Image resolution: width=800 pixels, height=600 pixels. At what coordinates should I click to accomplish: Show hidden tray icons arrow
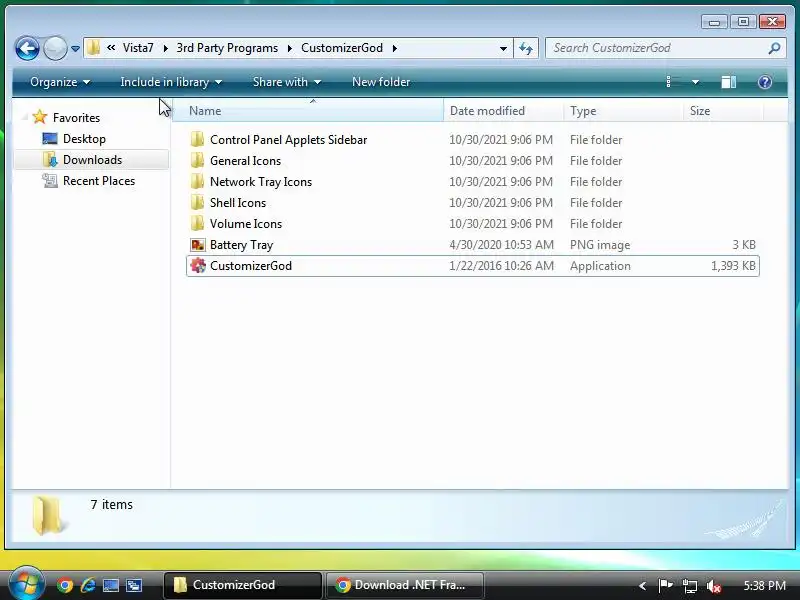point(643,586)
